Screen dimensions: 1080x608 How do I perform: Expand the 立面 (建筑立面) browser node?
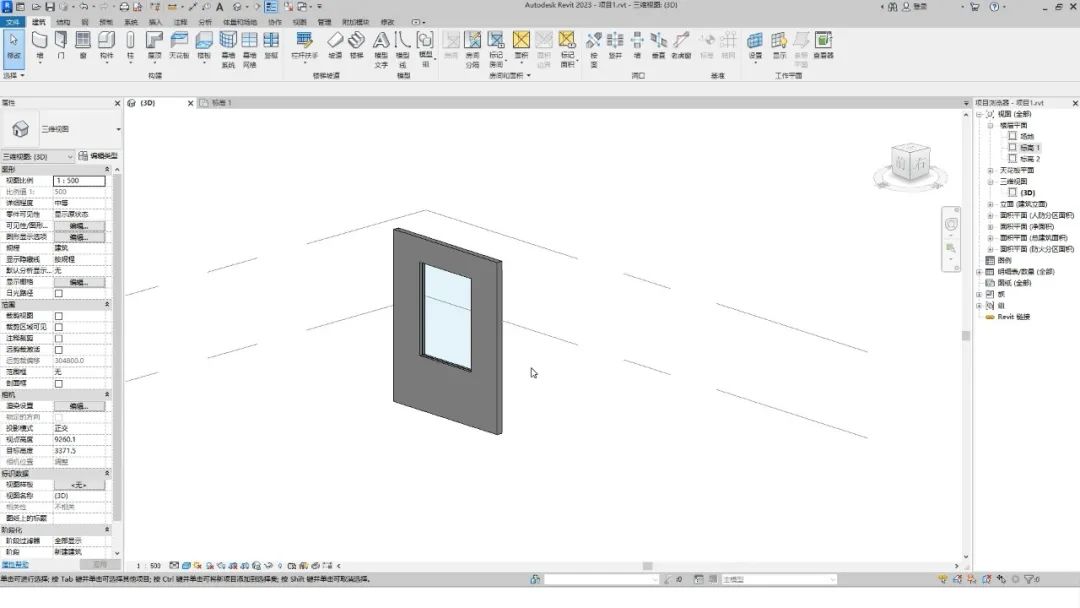point(990,205)
